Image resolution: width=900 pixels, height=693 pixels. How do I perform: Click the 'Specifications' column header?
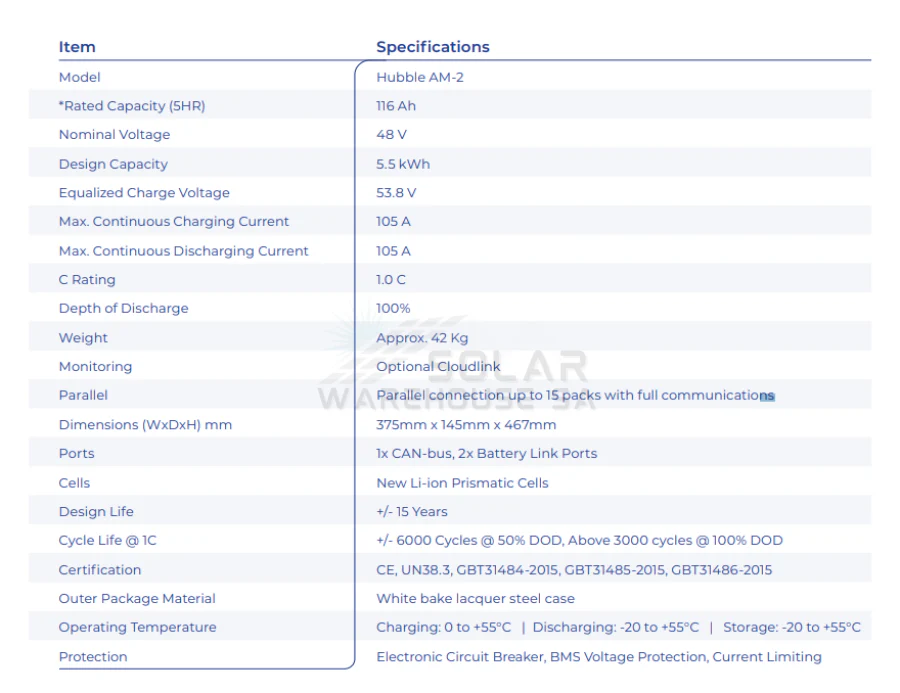pyautogui.click(x=433, y=47)
